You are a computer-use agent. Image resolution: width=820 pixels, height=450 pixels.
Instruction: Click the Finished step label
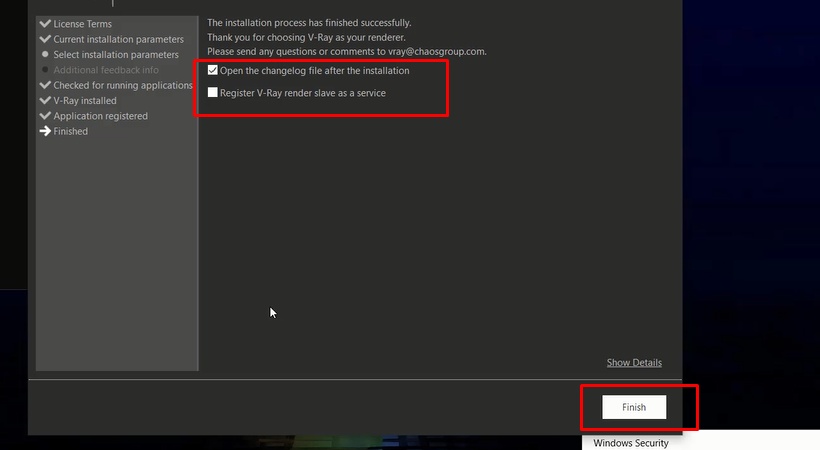[71, 131]
